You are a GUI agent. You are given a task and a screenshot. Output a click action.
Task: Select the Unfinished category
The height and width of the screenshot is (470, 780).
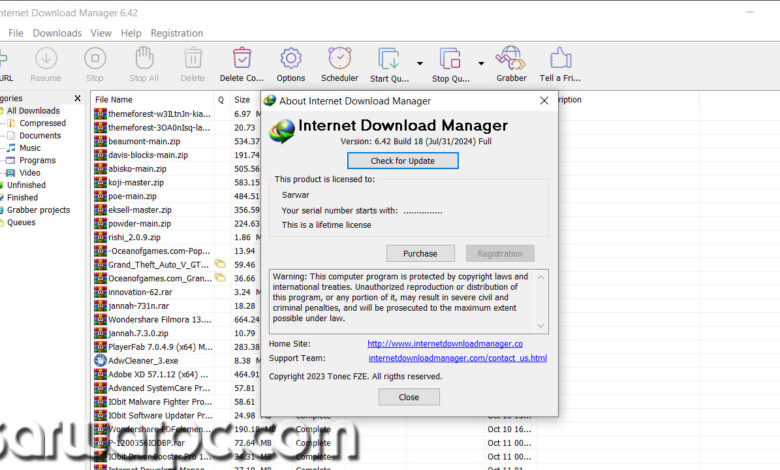pos(26,185)
